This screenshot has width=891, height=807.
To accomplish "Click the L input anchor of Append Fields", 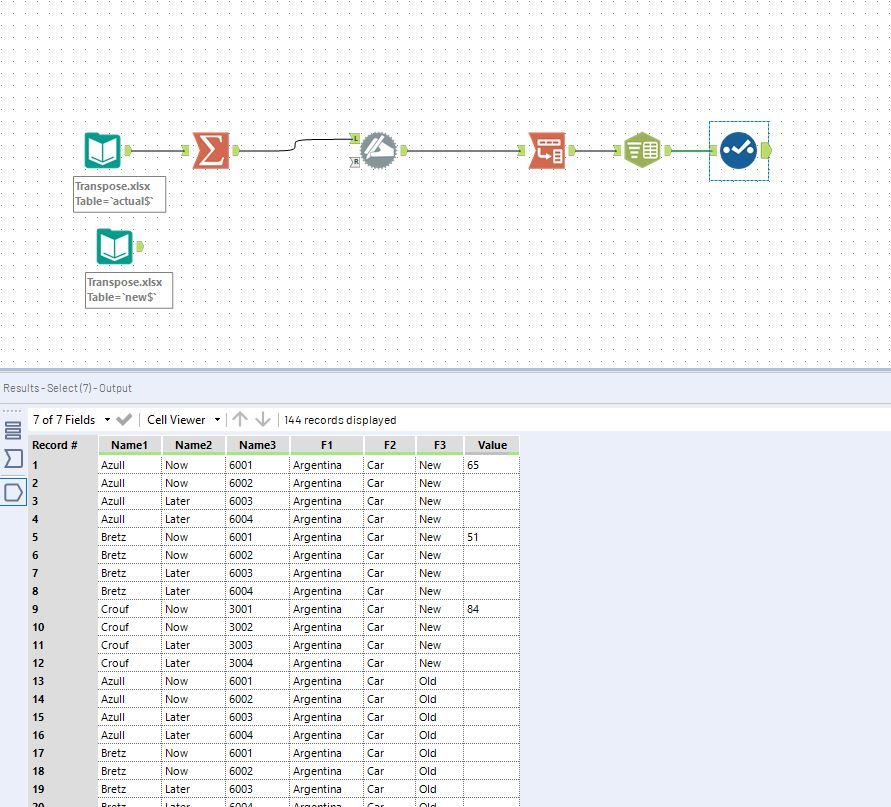I will tap(355, 138).
